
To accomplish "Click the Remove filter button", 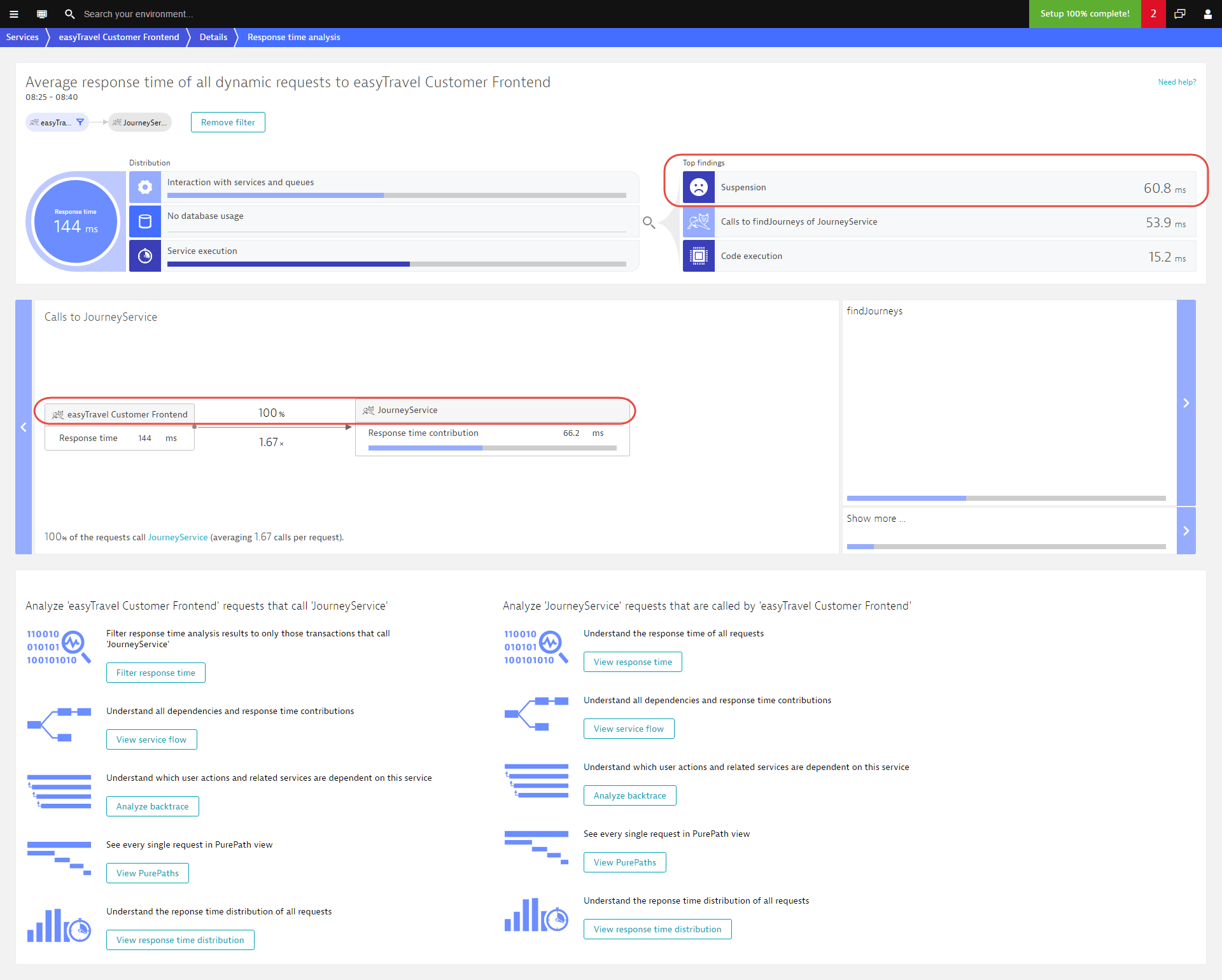I will point(228,122).
